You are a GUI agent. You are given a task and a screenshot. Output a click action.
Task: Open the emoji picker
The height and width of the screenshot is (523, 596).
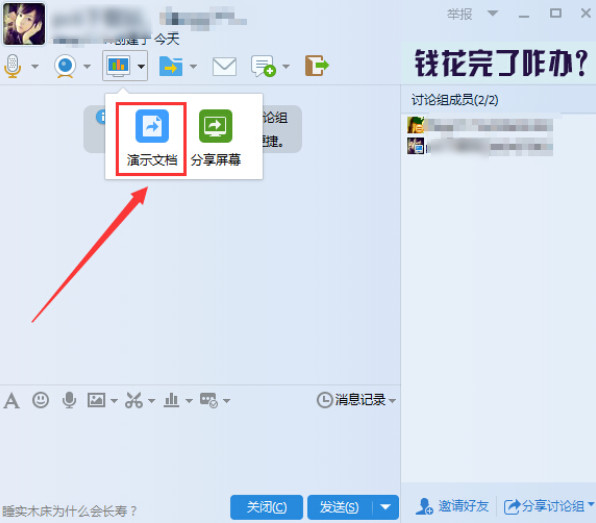40,400
